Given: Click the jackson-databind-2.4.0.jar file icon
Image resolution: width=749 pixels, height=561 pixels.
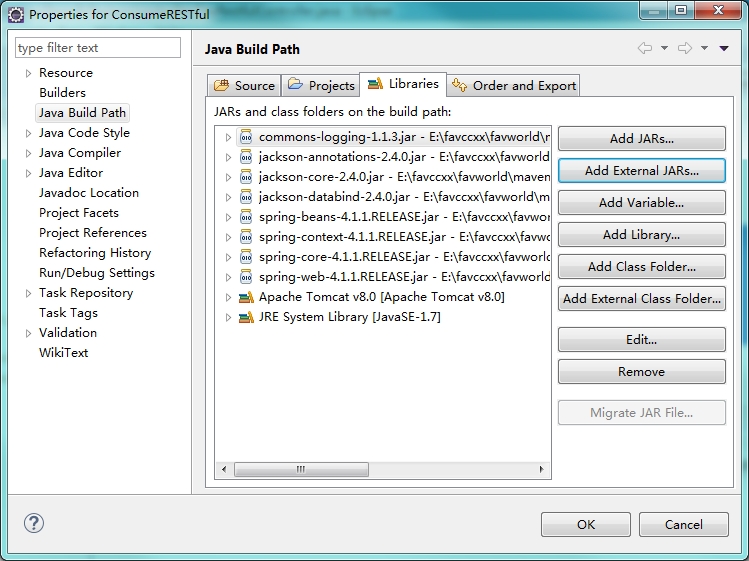Looking at the screenshot, I should tap(246, 197).
